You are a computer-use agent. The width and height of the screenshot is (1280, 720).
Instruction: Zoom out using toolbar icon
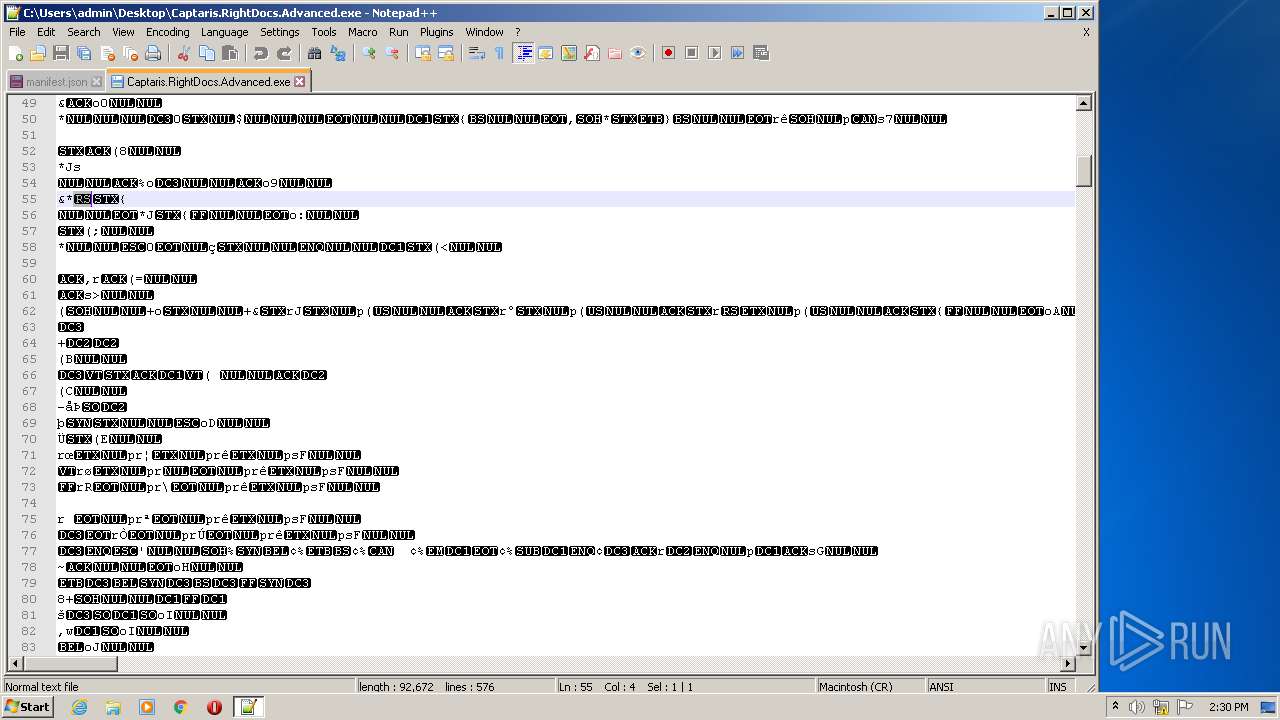(392, 53)
